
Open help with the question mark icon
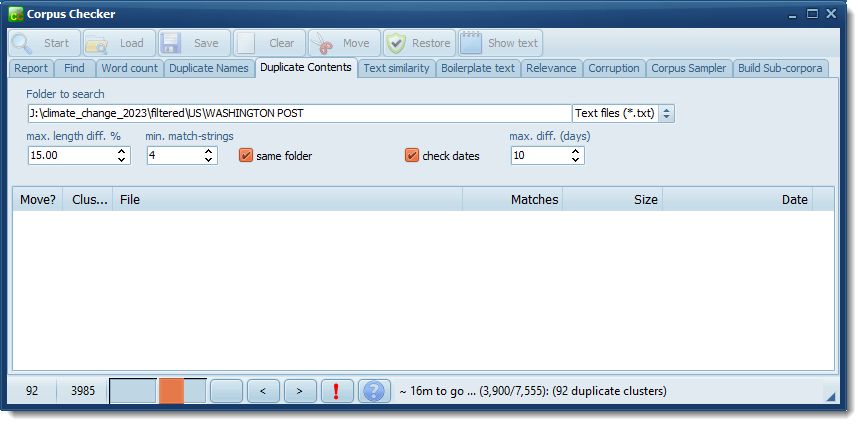pos(374,391)
